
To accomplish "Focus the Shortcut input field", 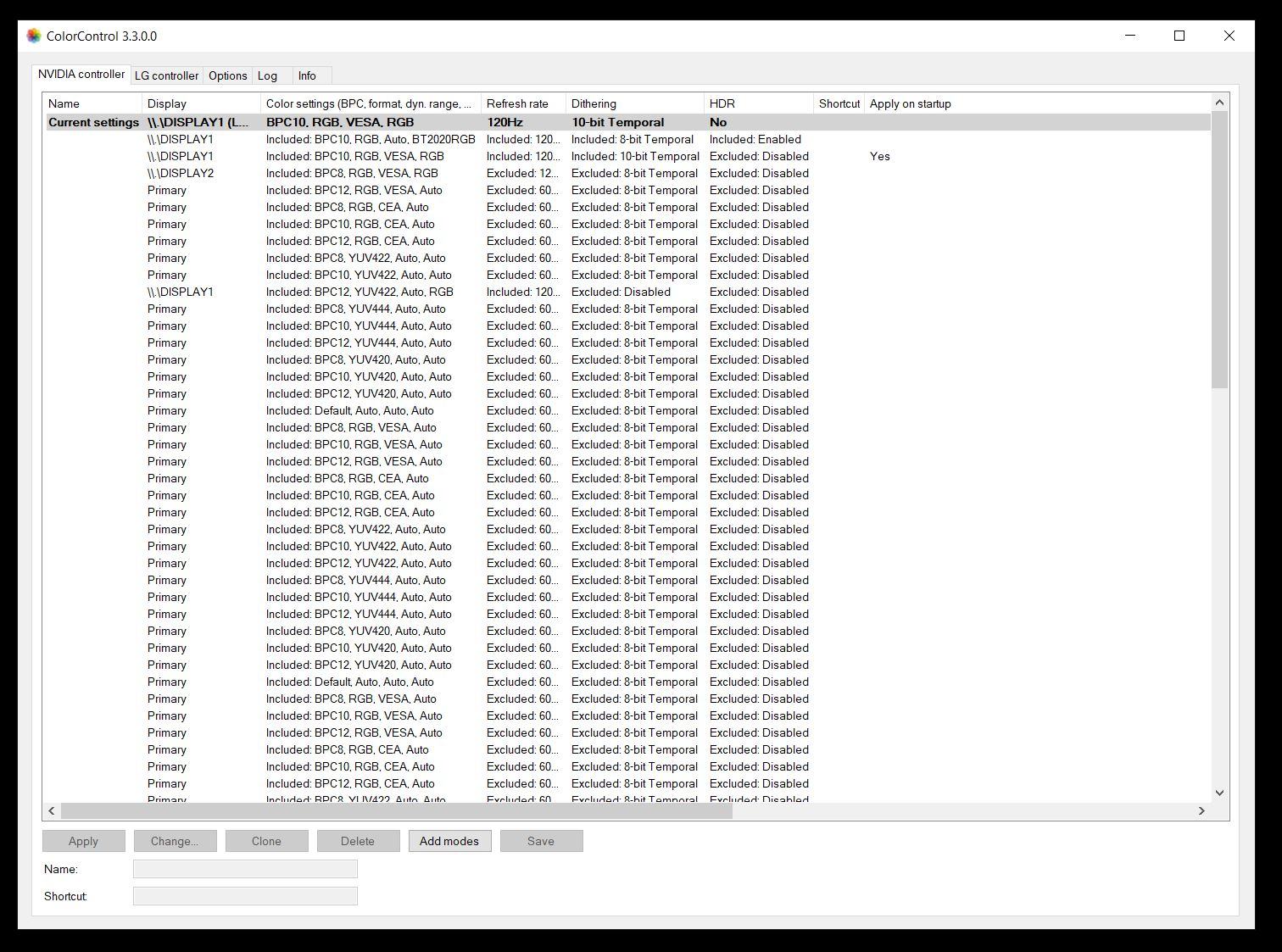I will [245, 896].
